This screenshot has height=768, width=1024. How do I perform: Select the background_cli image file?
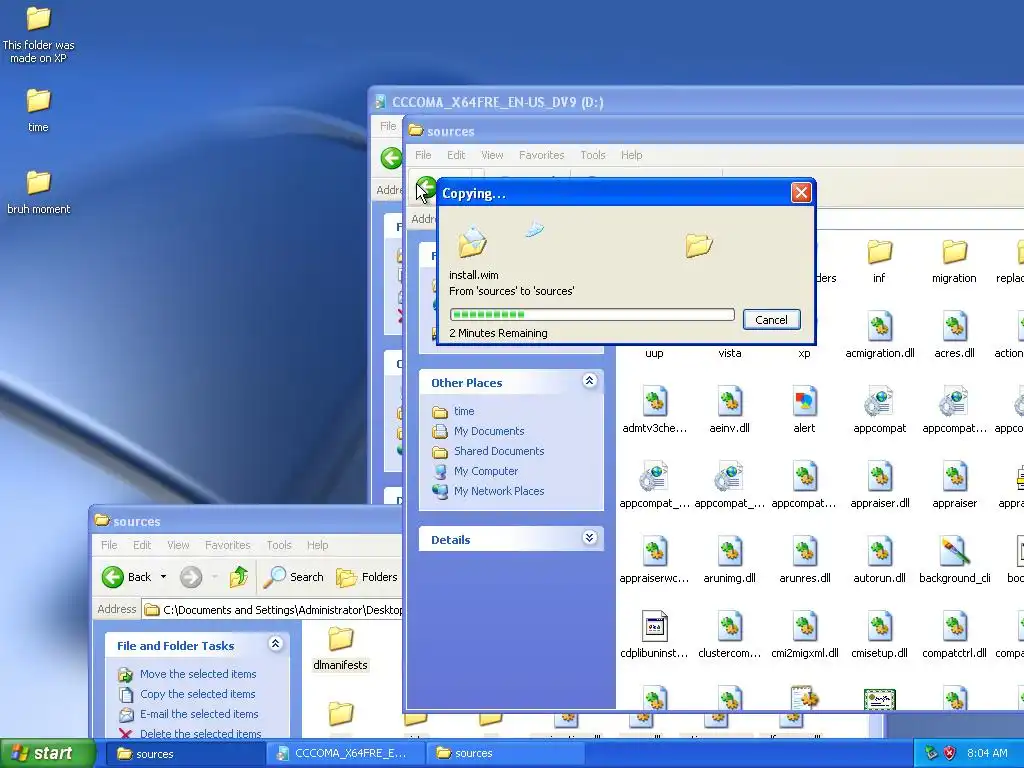(954, 560)
